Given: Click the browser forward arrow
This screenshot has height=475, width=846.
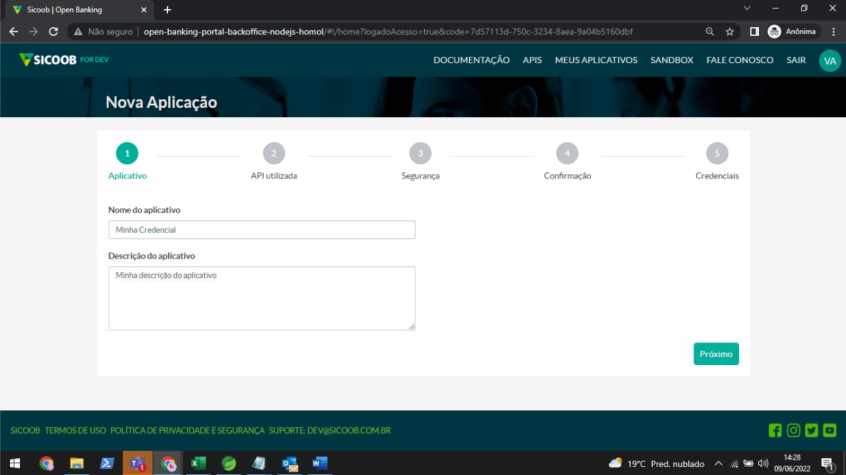Looking at the screenshot, I should (33, 32).
